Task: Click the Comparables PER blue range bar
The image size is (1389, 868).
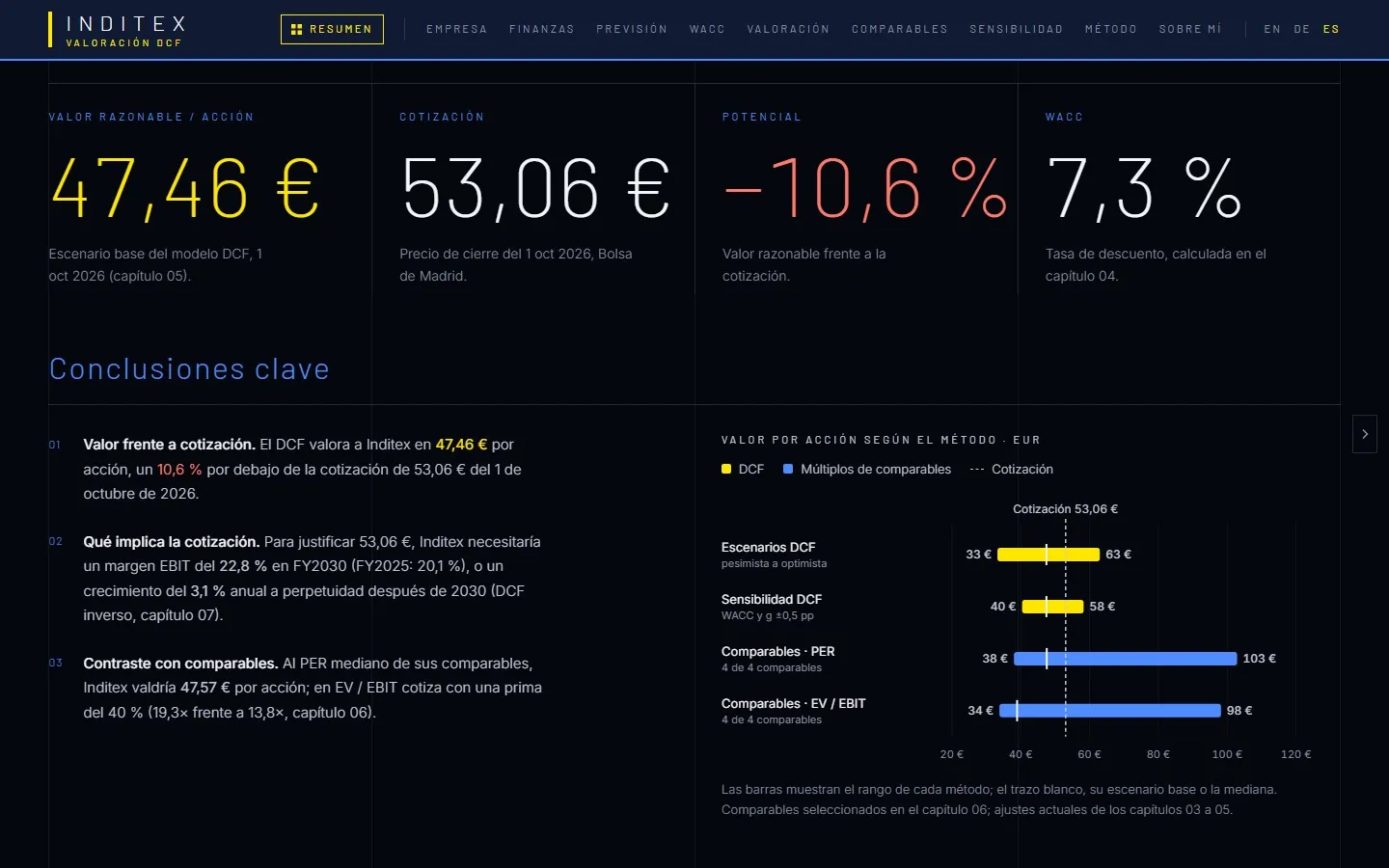Action: click(x=1126, y=659)
